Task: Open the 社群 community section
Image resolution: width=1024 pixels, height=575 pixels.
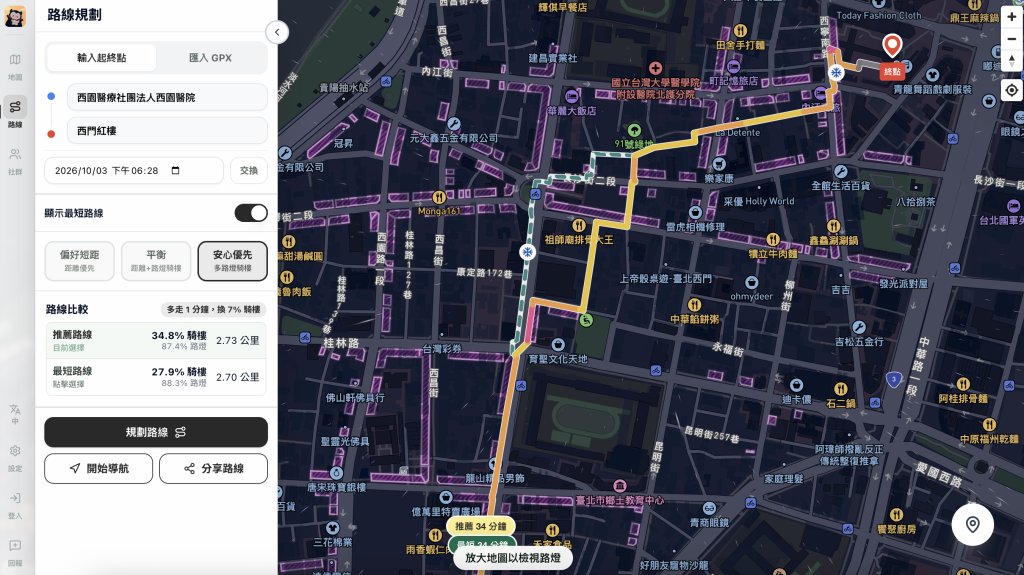Action: click(x=15, y=161)
